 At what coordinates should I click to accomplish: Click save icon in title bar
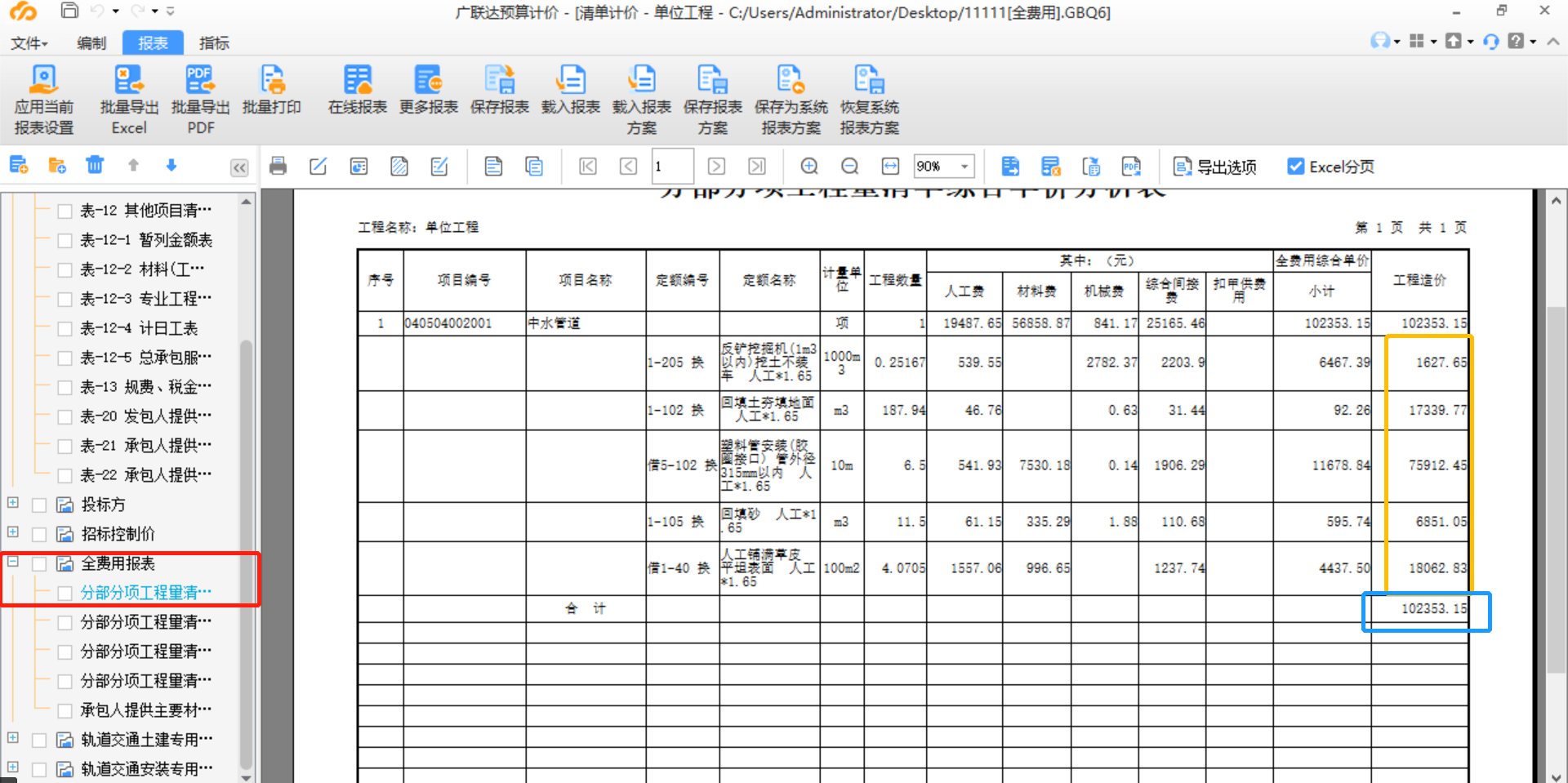click(x=70, y=11)
